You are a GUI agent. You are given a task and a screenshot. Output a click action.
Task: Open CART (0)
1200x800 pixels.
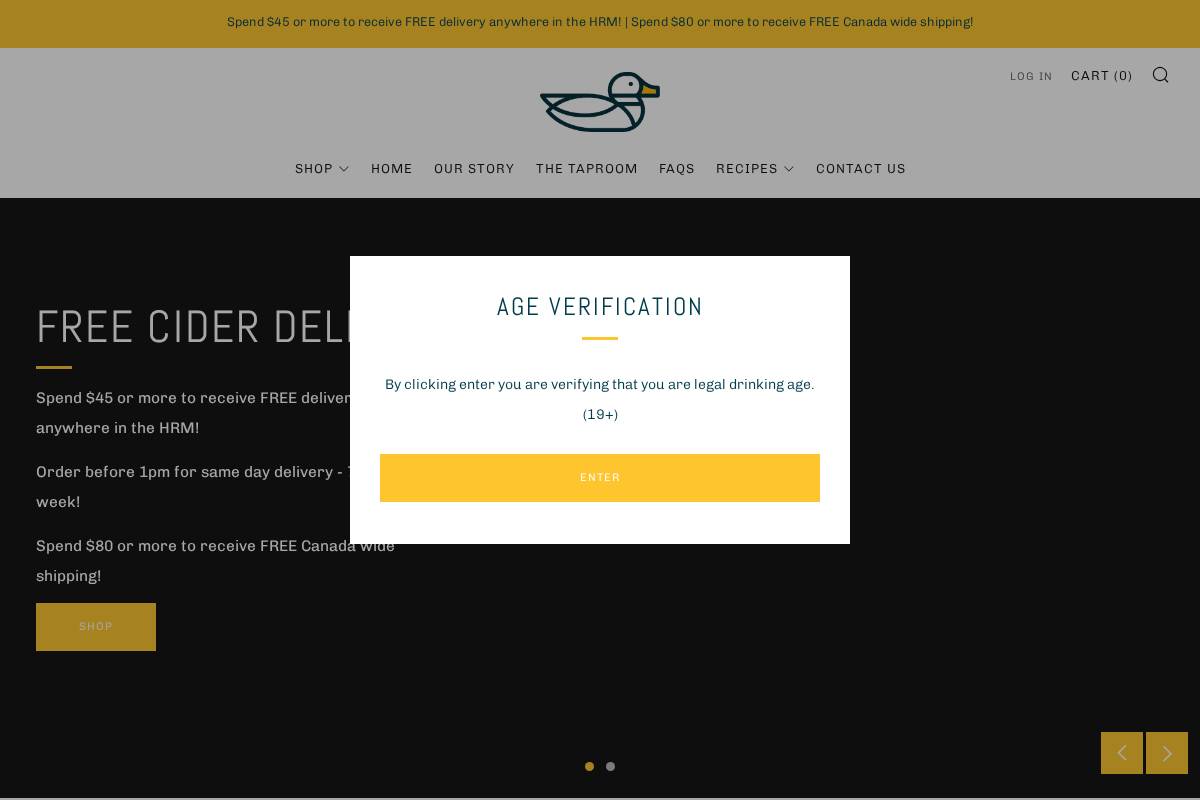coord(1101,76)
